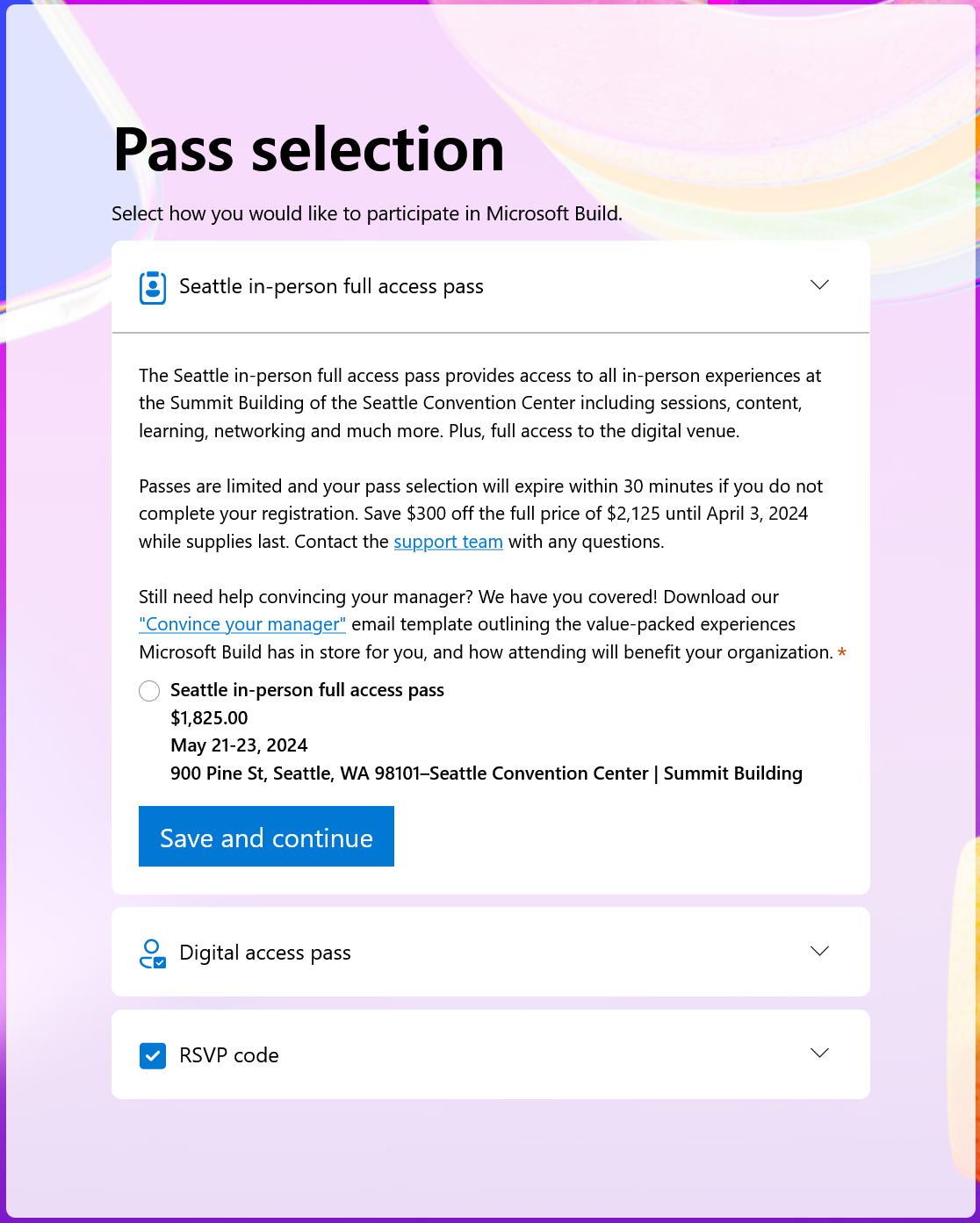
Task: Click the red required asterisk marker
Action: pyautogui.click(x=842, y=653)
